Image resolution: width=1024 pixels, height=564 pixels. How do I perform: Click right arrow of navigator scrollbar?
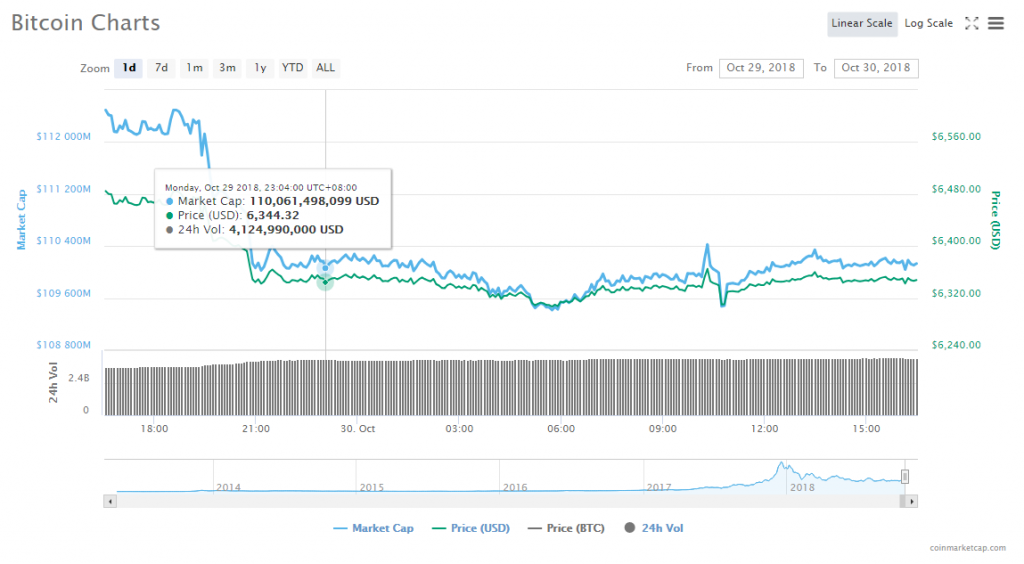(912, 500)
